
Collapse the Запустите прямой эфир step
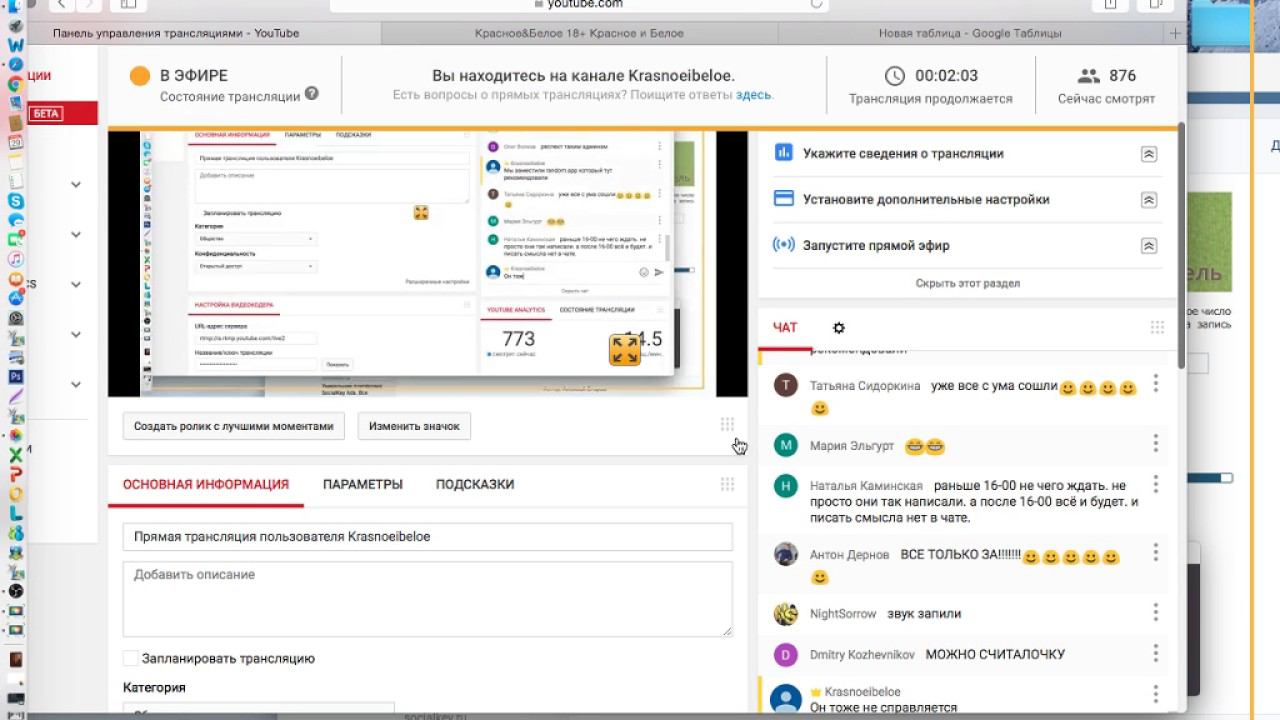pos(1149,246)
